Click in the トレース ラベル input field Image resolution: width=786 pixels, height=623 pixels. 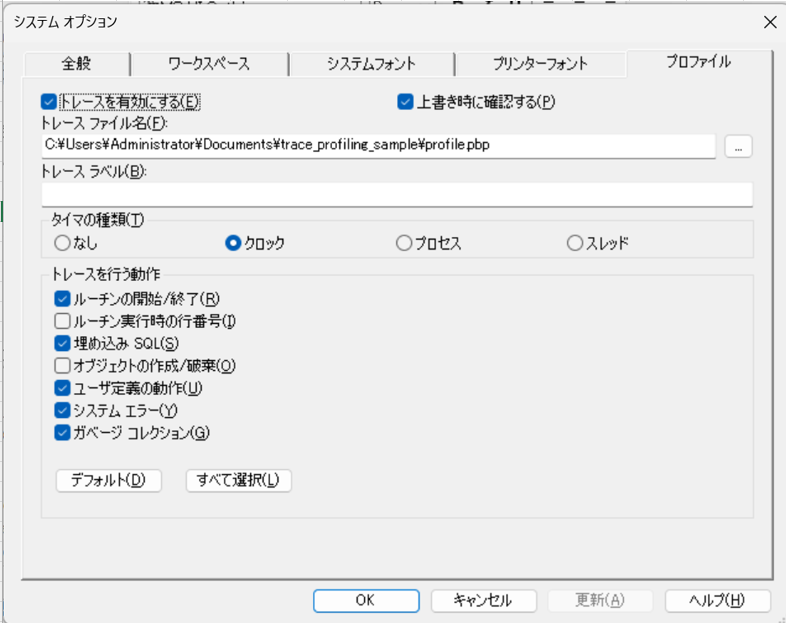[396, 193]
